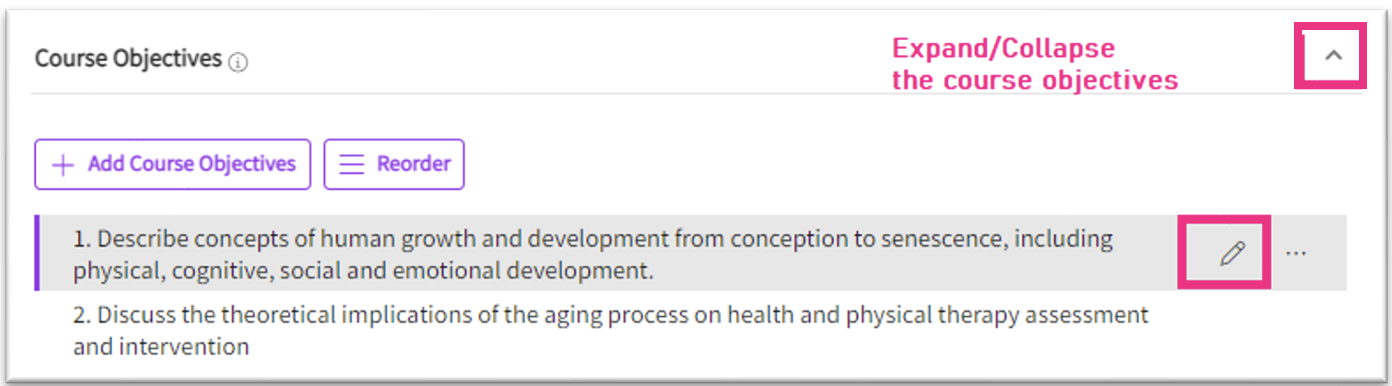Screen dimensions: 1392x386
Task: Collapse Course Objectives with the chevron arrow
Action: 1333,57
